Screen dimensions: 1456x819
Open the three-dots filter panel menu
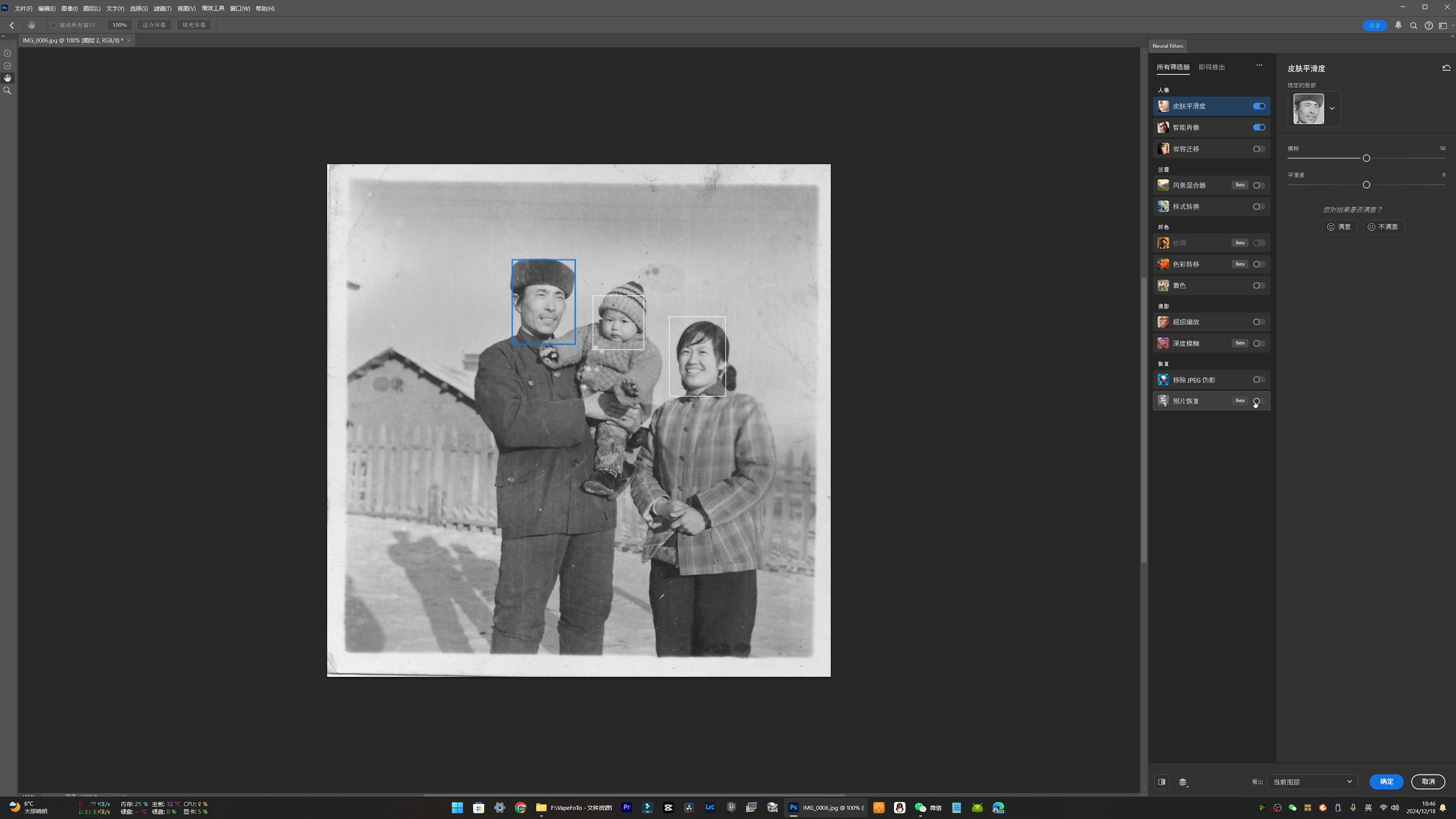coord(1259,65)
